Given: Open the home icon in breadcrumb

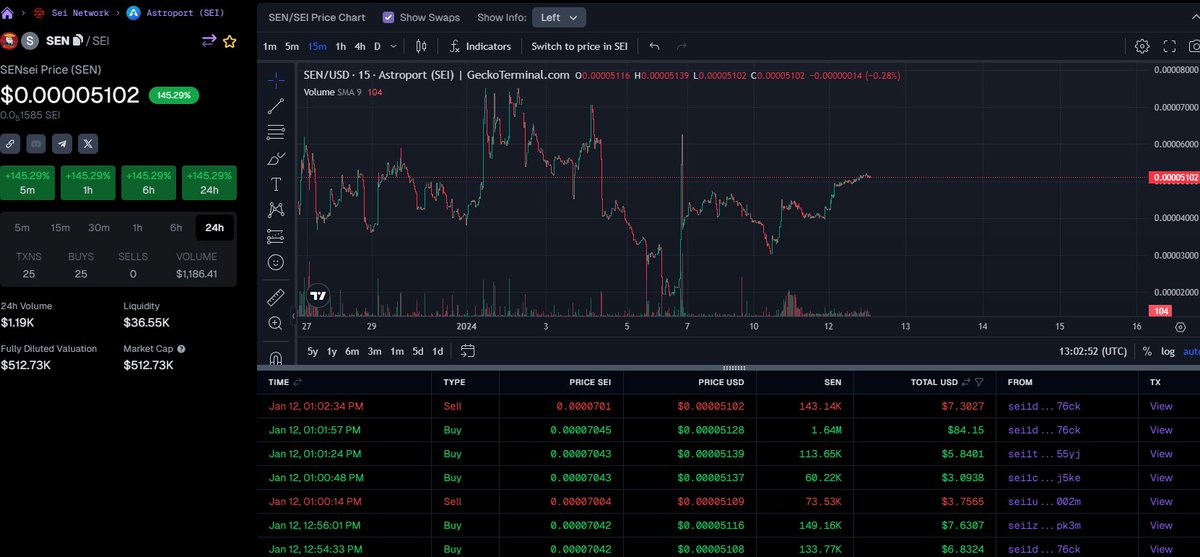Looking at the screenshot, I should coord(8,14).
